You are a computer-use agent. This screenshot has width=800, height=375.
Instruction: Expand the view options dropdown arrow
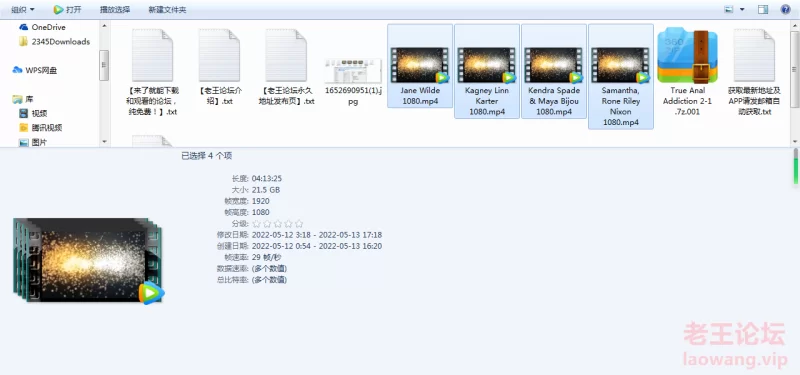click(x=742, y=9)
